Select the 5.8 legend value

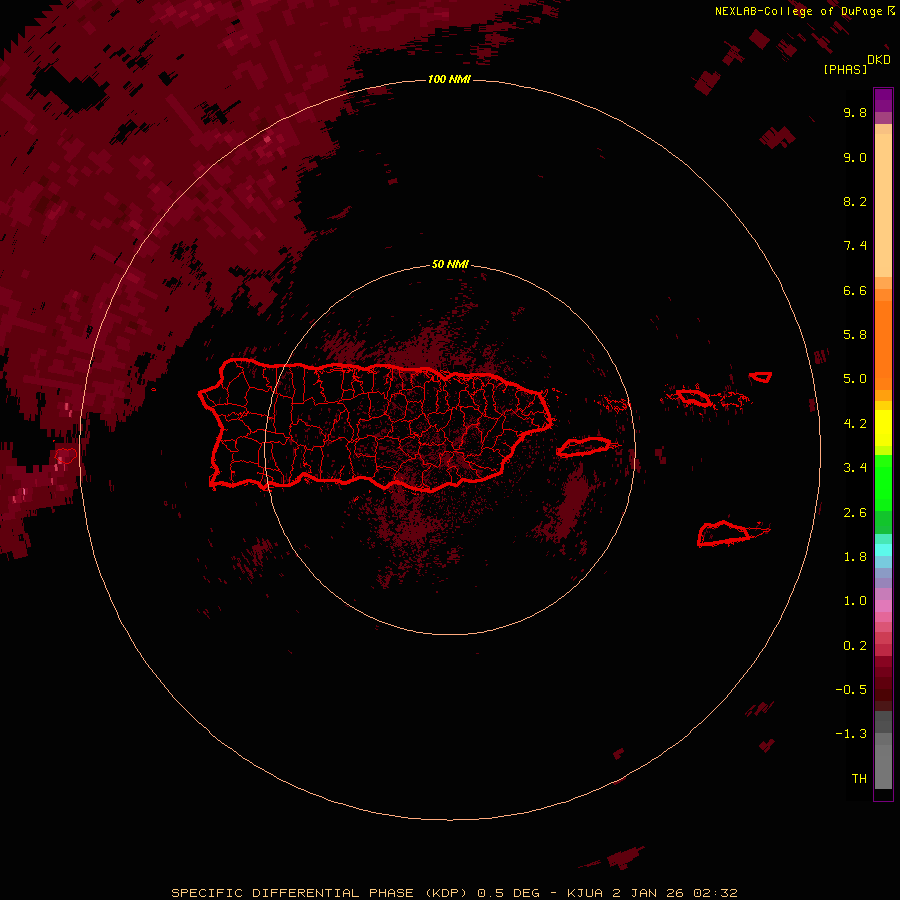(855, 335)
